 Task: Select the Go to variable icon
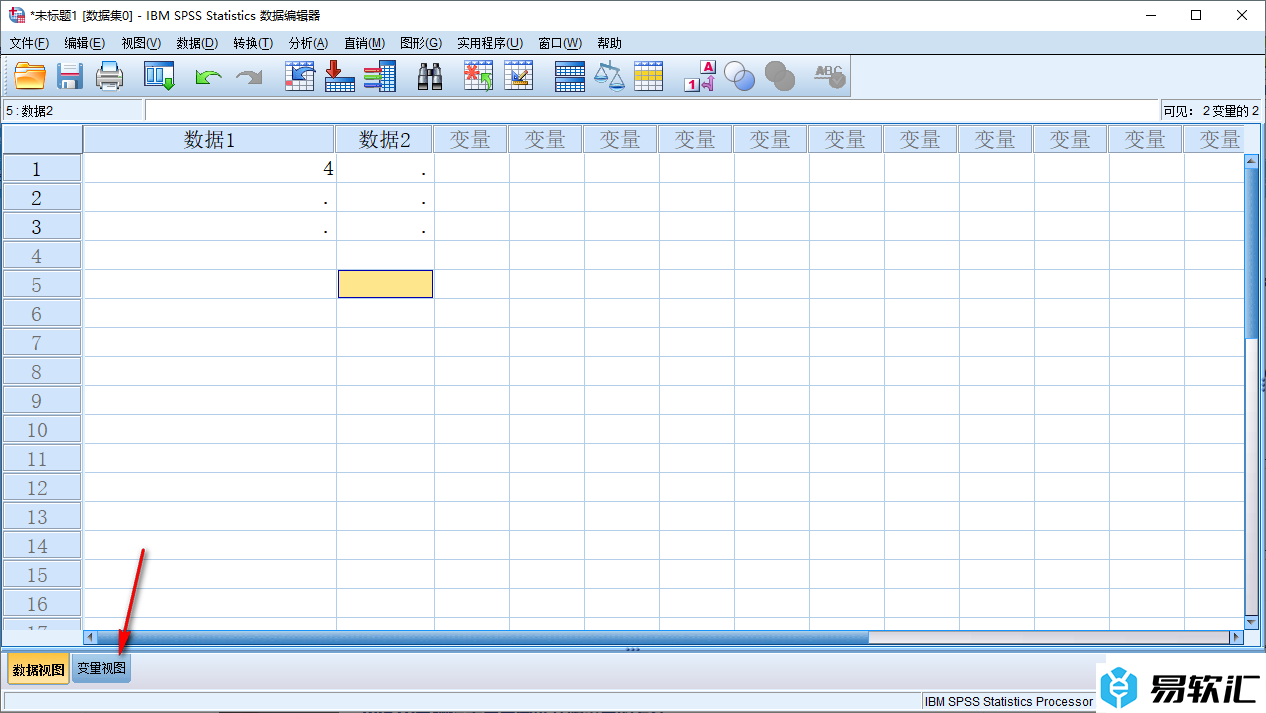(x=340, y=76)
